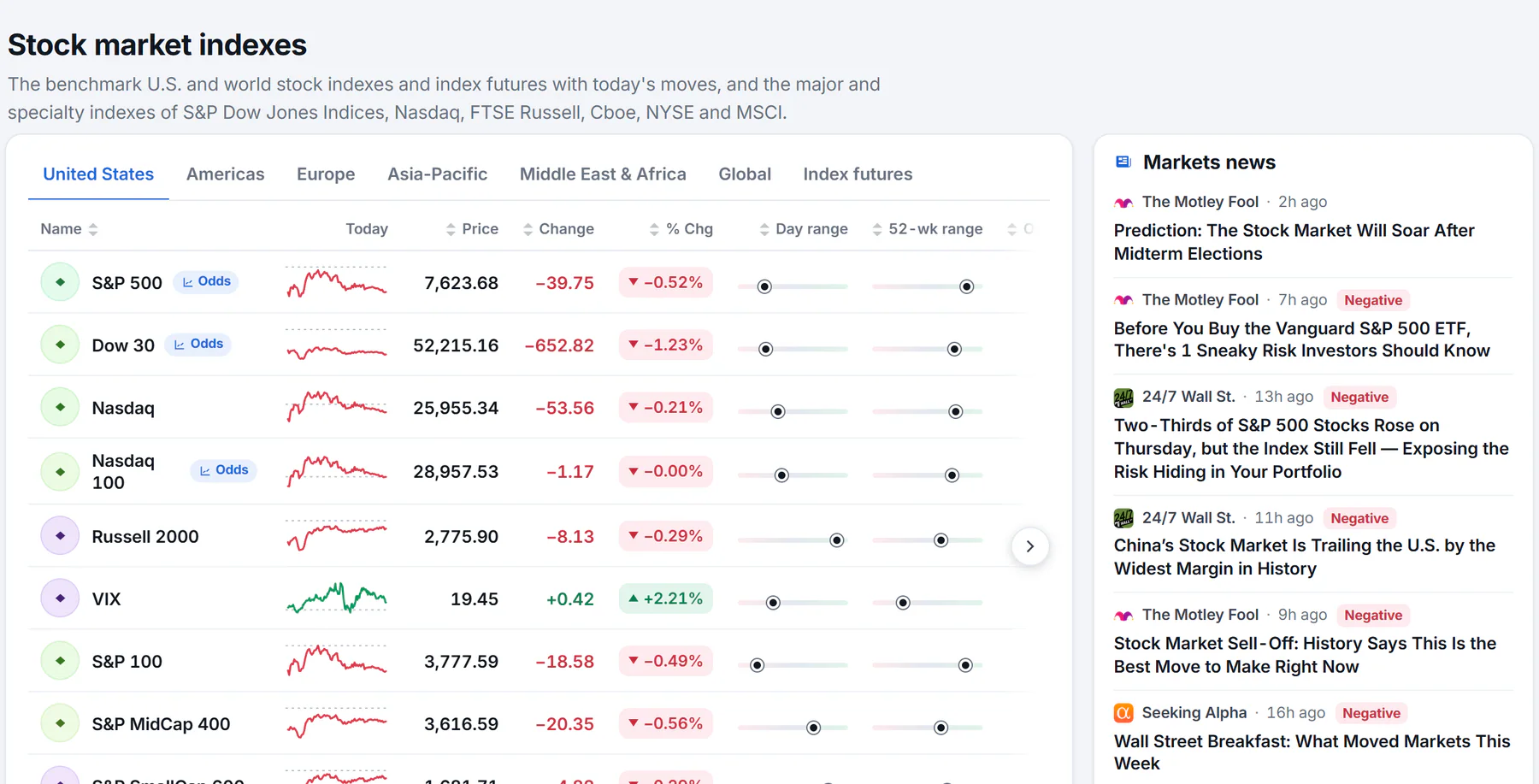Open the Russell 2000 index page

coord(145,537)
